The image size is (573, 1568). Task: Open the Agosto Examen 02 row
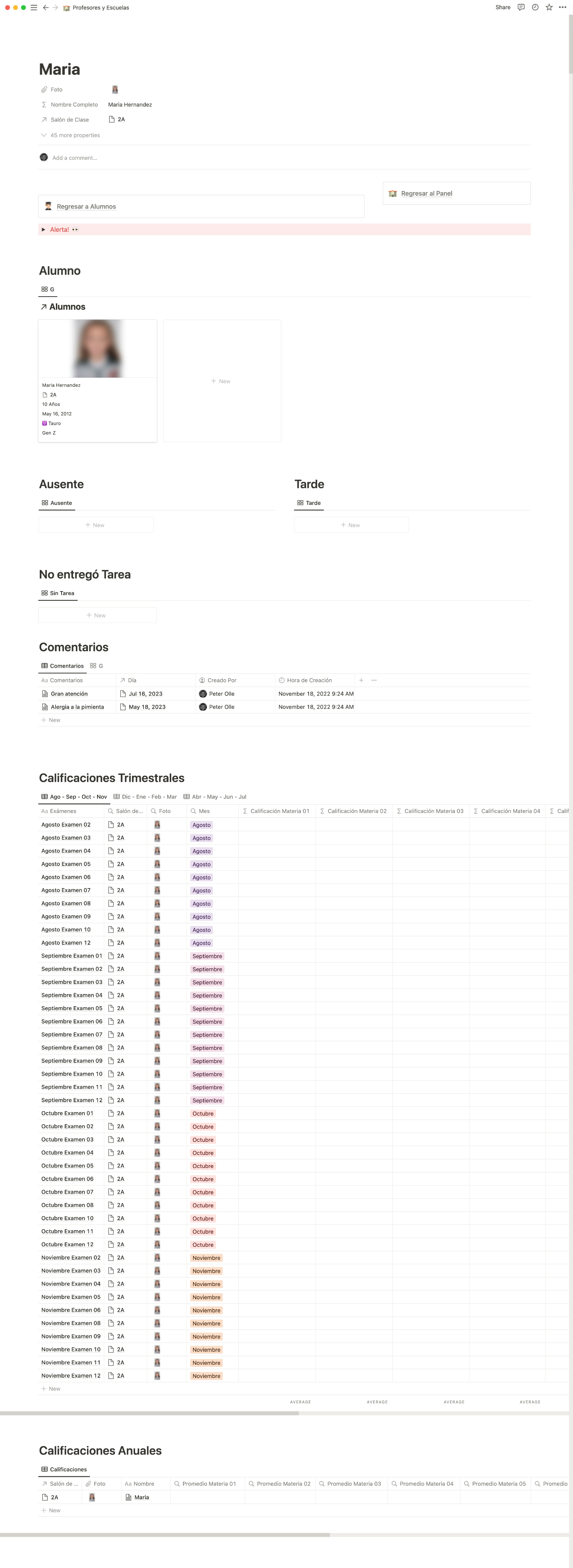coord(66,825)
